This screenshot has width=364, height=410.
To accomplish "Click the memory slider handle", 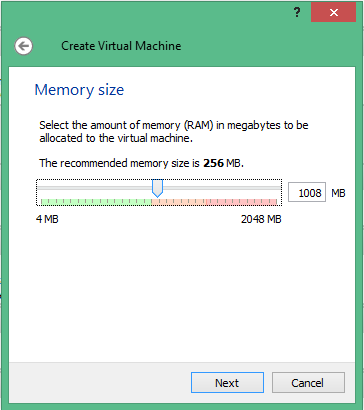I will click(157, 188).
